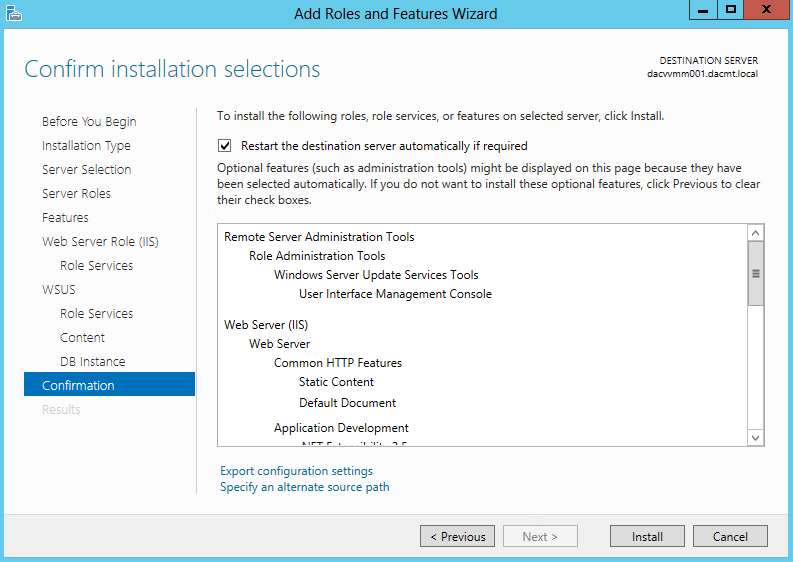Screen dimensions: 793x562
Task: Select 'Common HTTP Features' entry
Action: [338, 363]
